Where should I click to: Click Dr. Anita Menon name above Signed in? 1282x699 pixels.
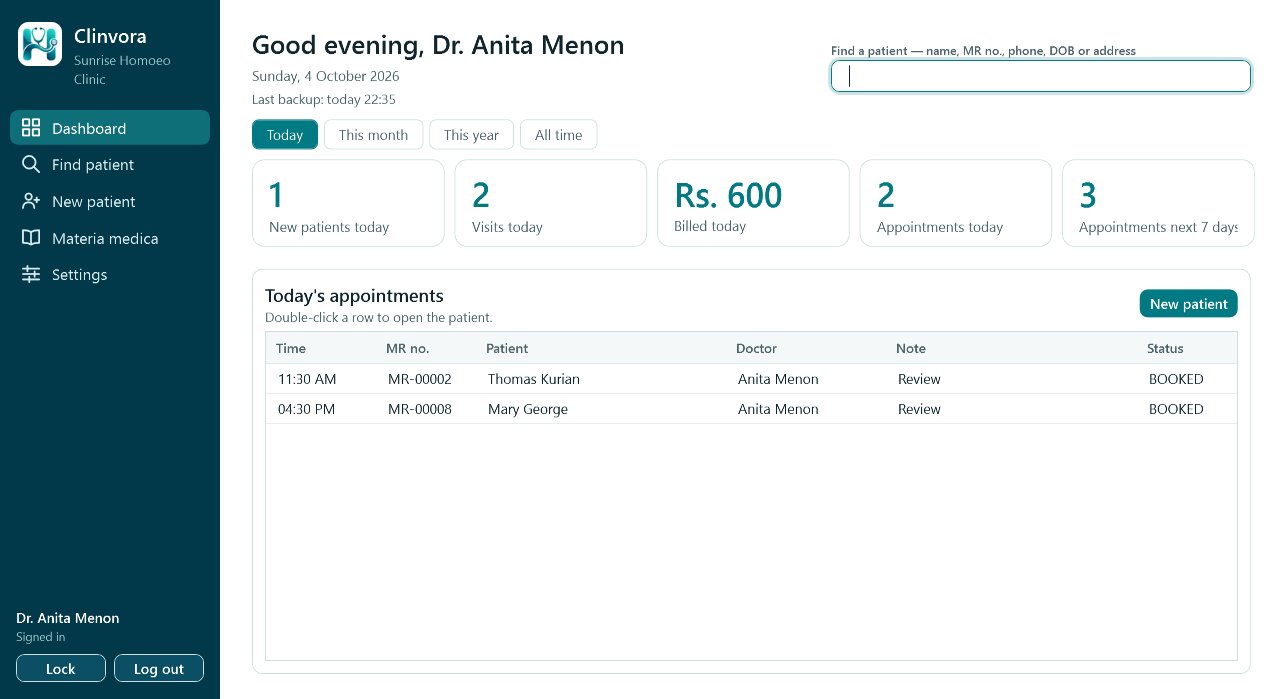[x=68, y=618]
